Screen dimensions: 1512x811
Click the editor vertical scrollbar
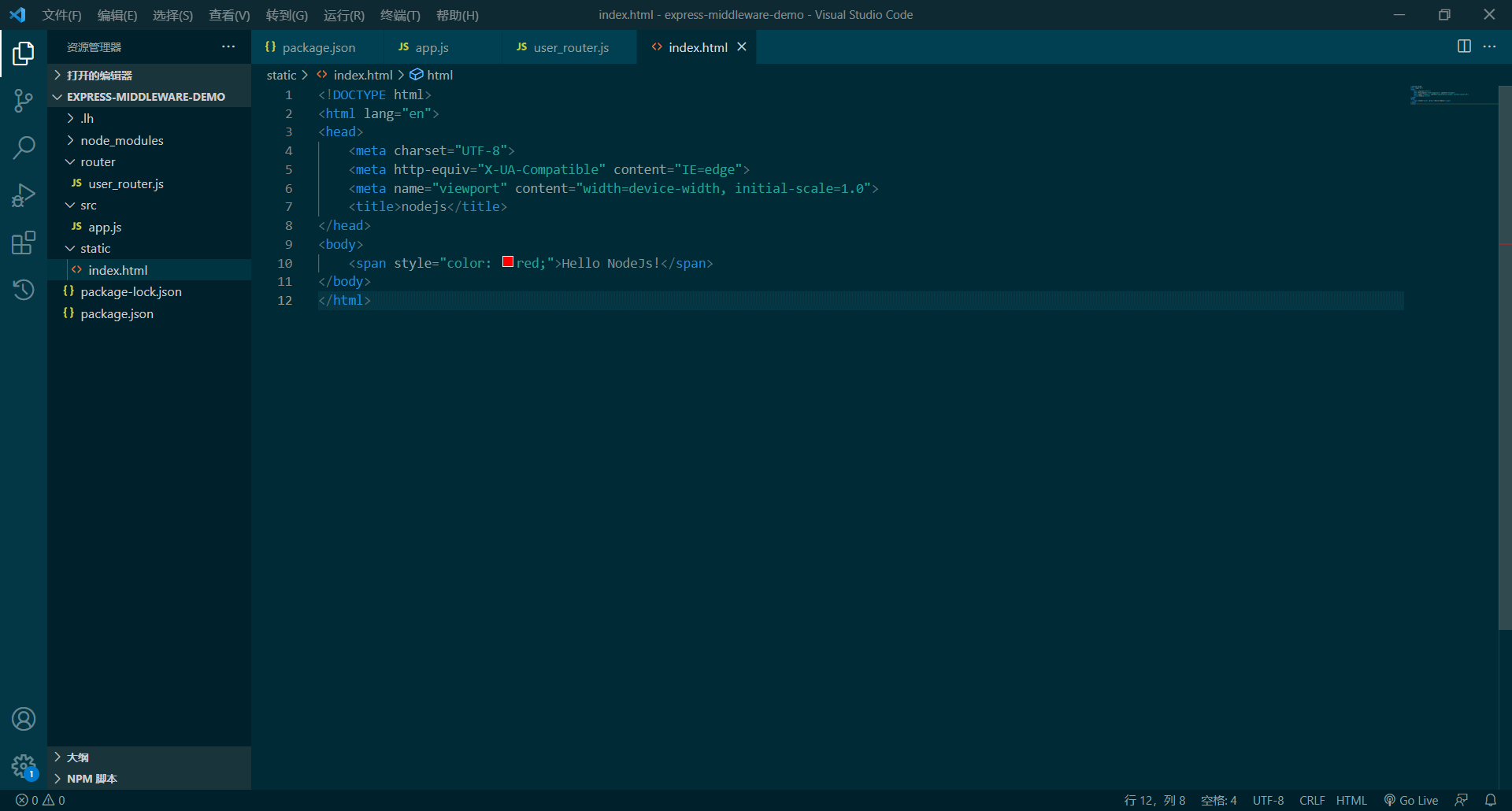coord(1505,357)
